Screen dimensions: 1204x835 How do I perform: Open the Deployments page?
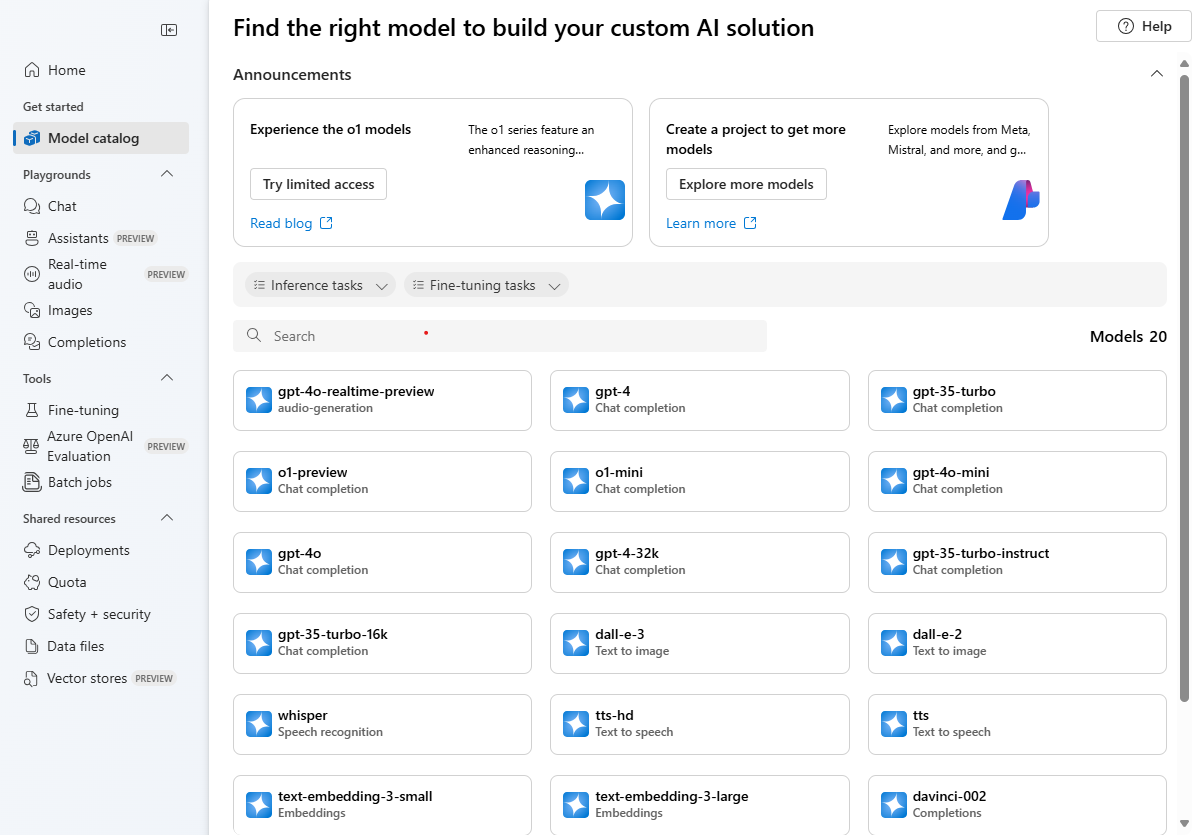tap(101, 550)
